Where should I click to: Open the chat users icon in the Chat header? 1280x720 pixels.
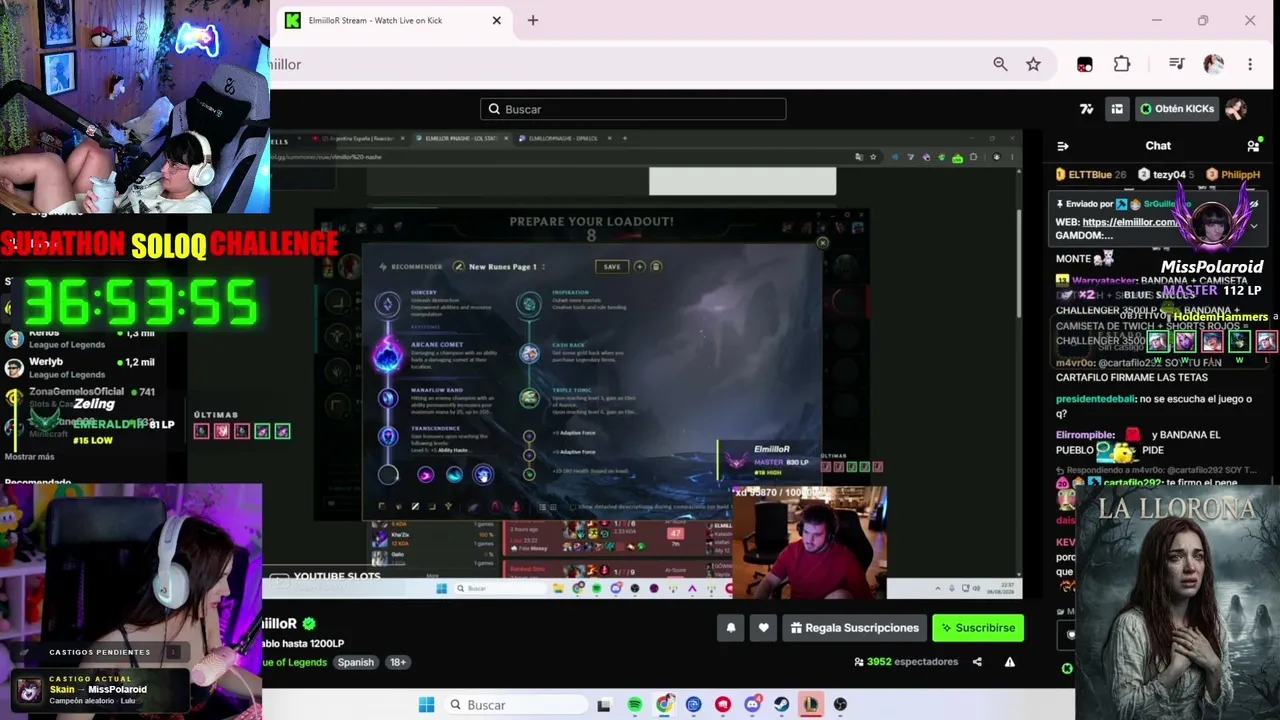coord(1253,146)
